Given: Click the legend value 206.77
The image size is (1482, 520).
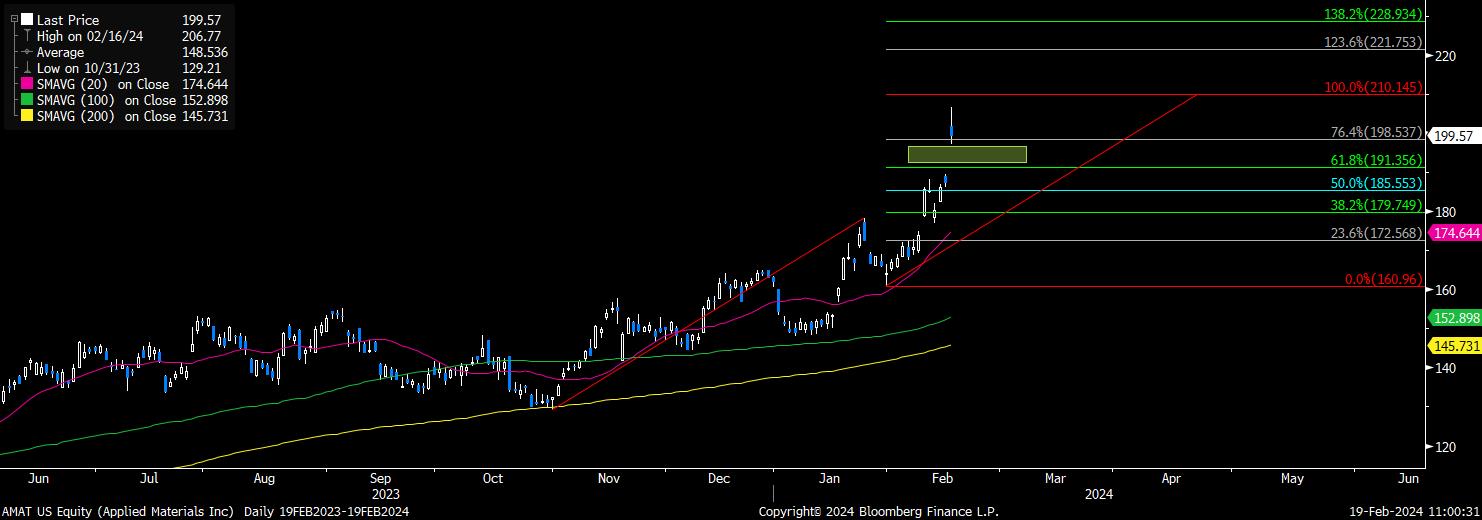Looking at the screenshot, I should tap(201, 36).
